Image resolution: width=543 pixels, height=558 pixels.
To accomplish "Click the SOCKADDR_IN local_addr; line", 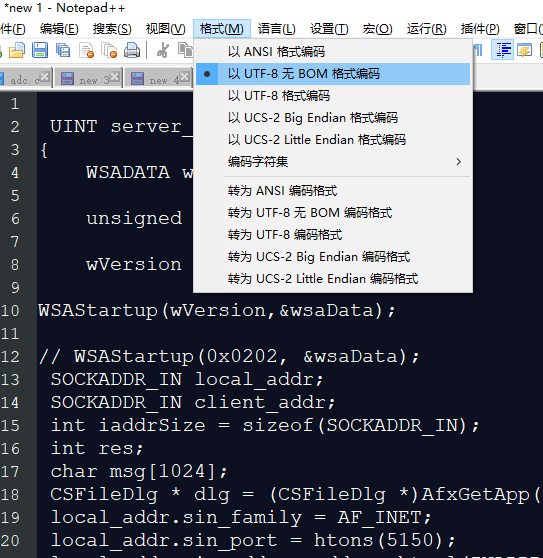I will tap(187, 379).
